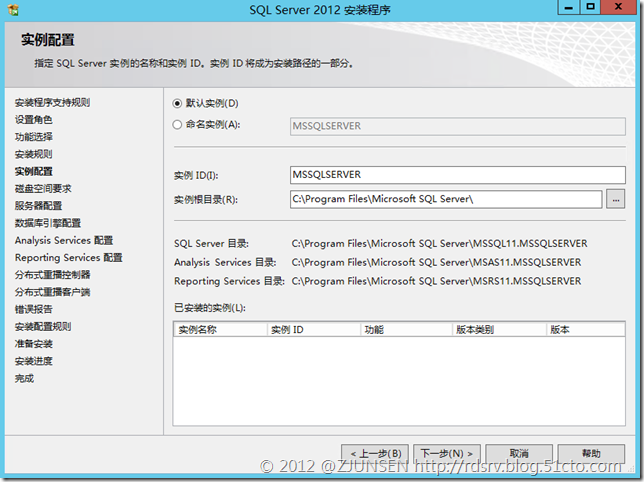Image resolution: width=644 pixels, height=482 pixels.
Task: Select the 安装配置规则 step in sidebar
Action: tap(43, 327)
